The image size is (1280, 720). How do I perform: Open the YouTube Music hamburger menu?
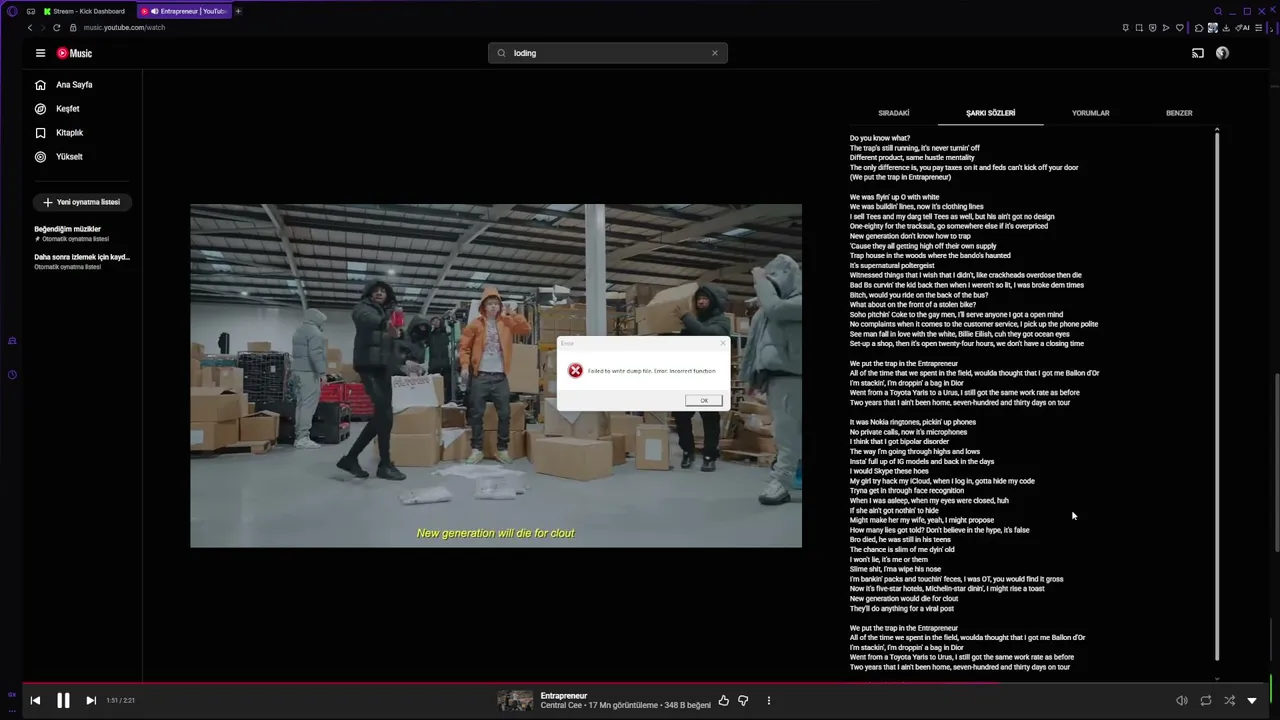tap(40, 53)
